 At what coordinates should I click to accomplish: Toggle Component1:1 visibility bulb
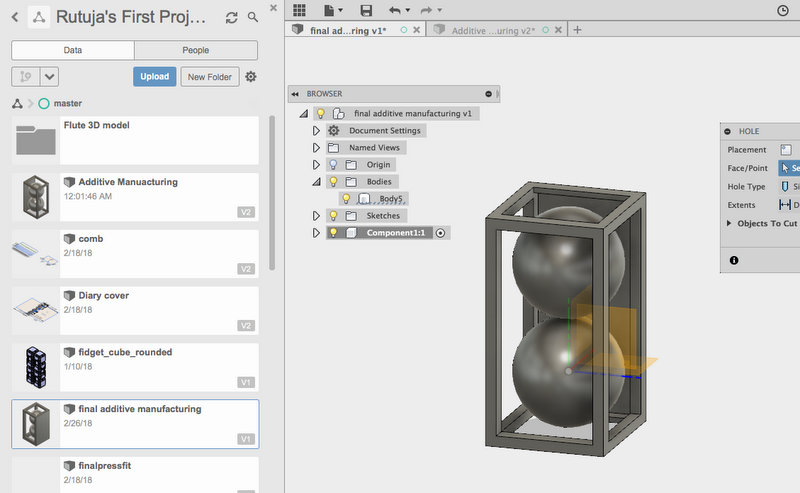coord(333,233)
